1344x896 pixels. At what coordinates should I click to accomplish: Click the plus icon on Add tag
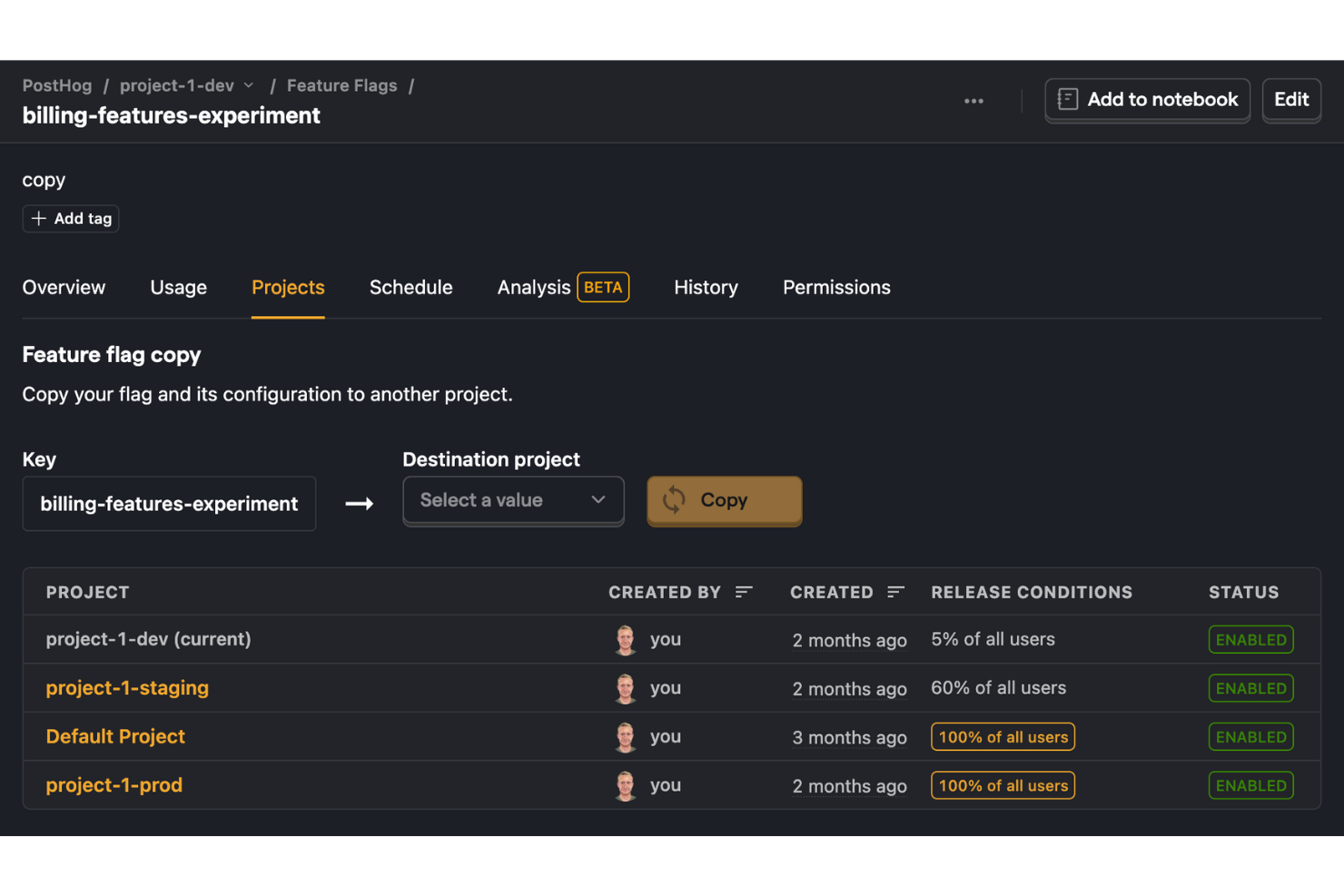(x=38, y=218)
